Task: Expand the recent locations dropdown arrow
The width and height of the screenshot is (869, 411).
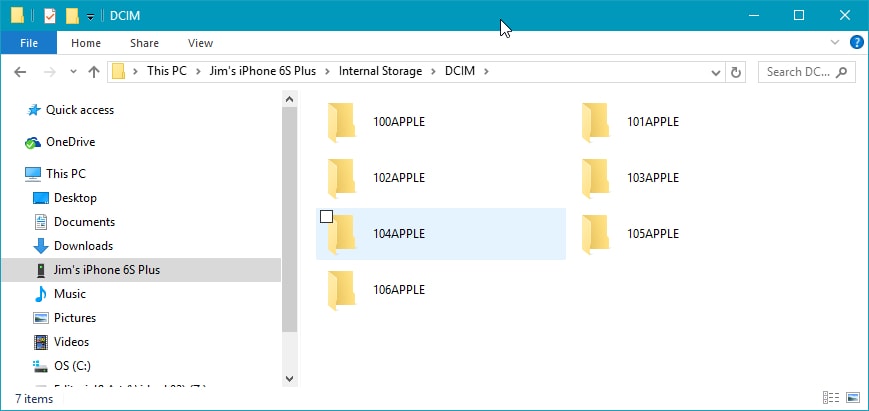Action: click(71, 72)
